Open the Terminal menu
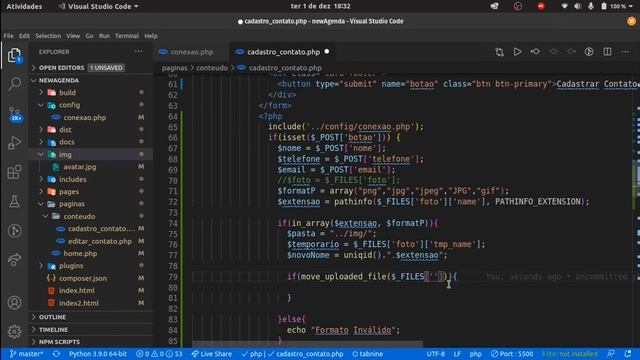The height and width of the screenshot is (360, 640). point(127,36)
